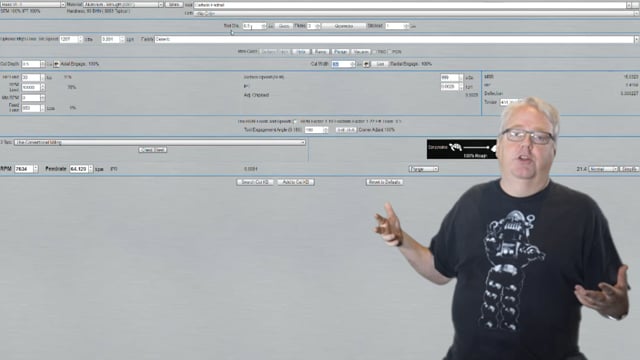
Task: Open the Tool type dropdown at top
Action: tap(413, 5)
